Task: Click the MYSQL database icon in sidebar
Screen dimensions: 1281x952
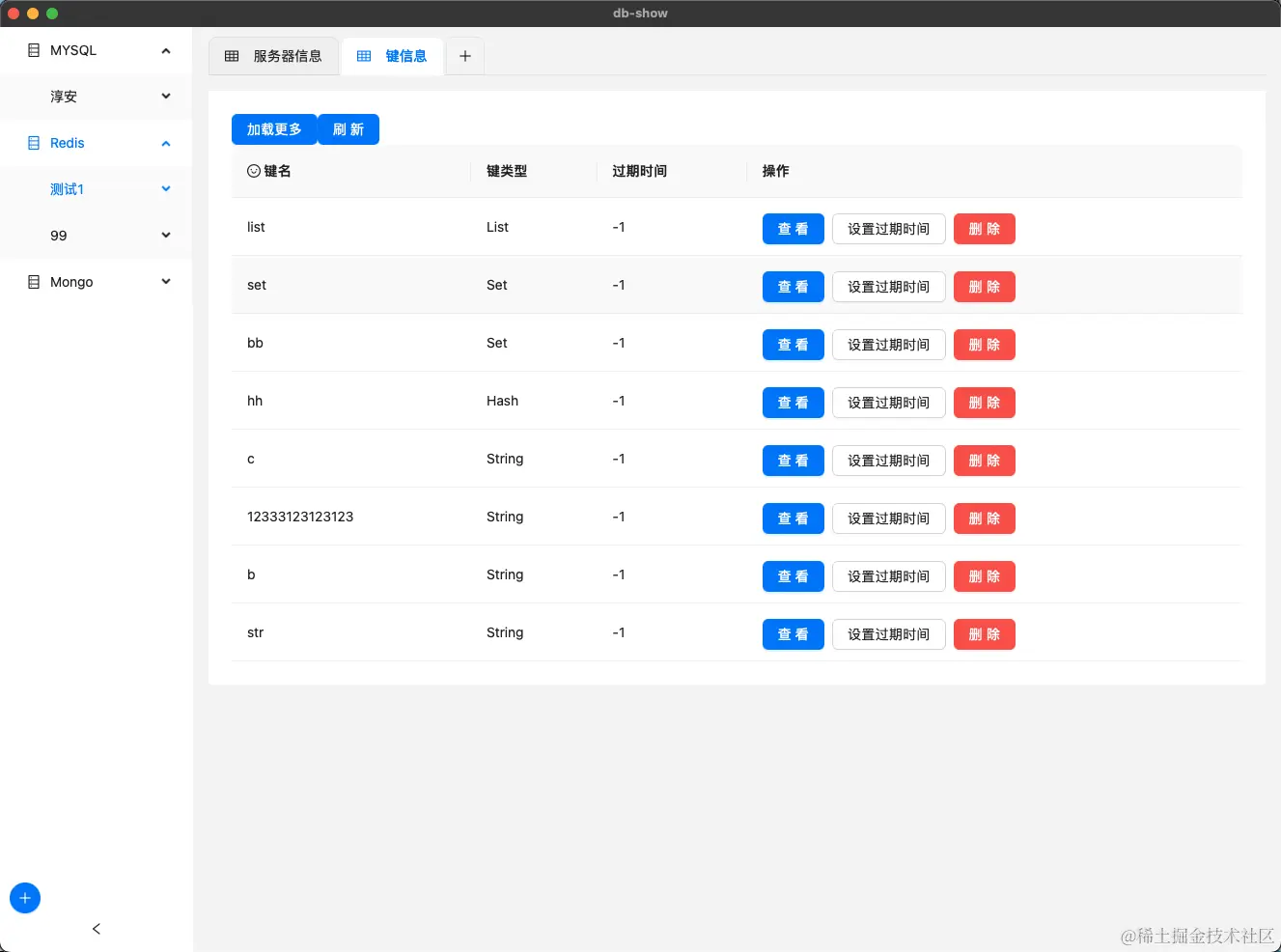Action: pyautogui.click(x=34, y=50)
